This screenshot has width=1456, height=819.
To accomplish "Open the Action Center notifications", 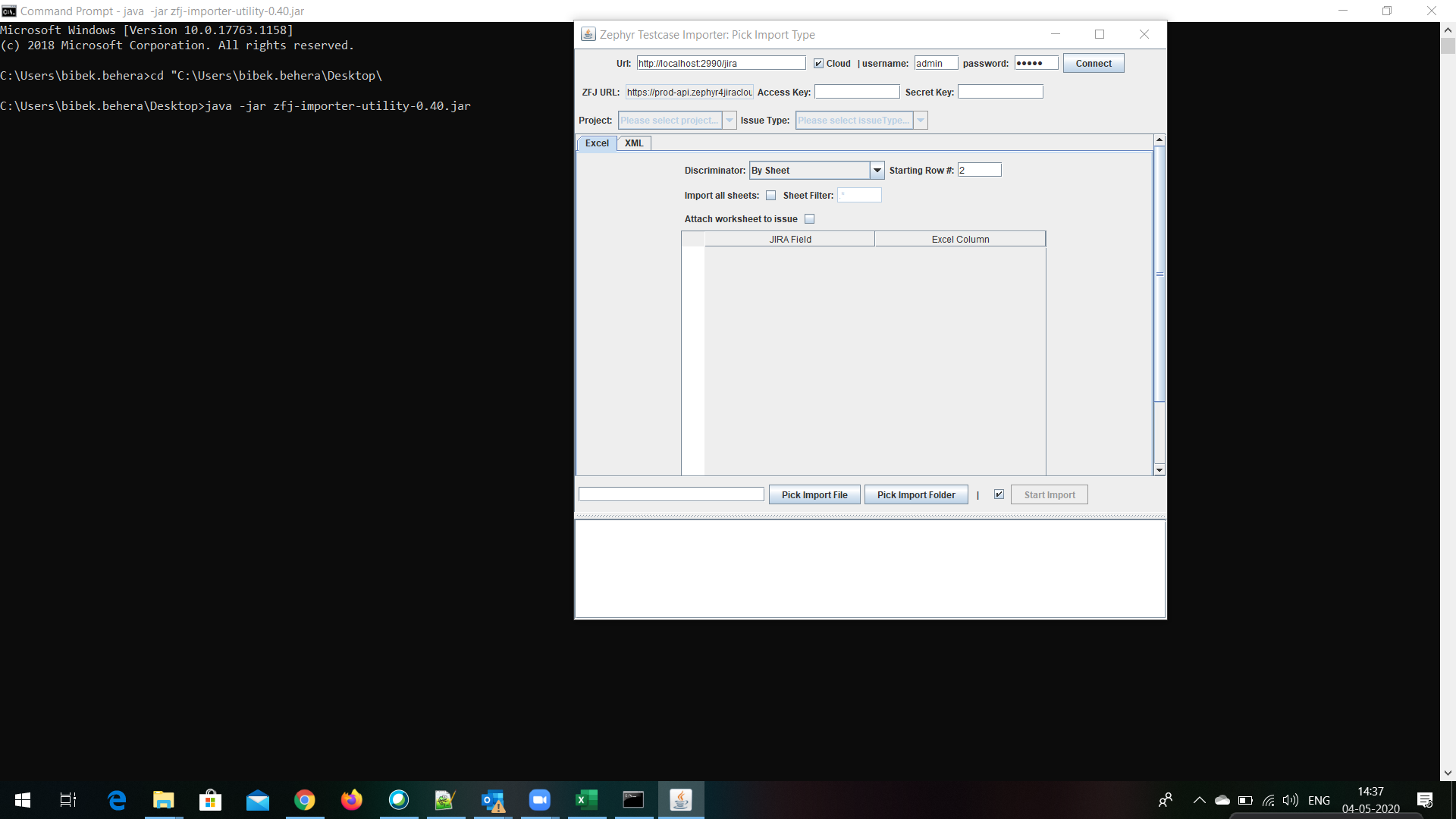I will click(x=1424, y=800).
